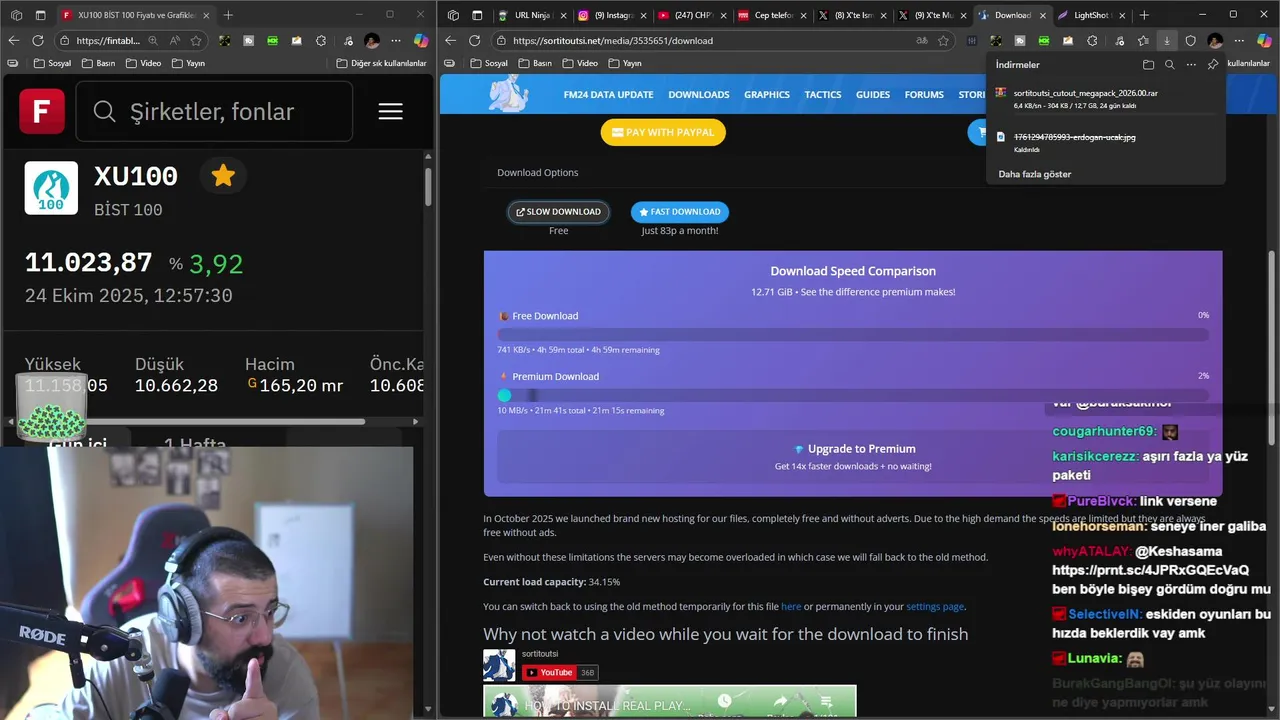The width and height of the screenshot is (1280, 720).
Task: Open the DOWNLOADS nav menu
Action: click(698, 95)
